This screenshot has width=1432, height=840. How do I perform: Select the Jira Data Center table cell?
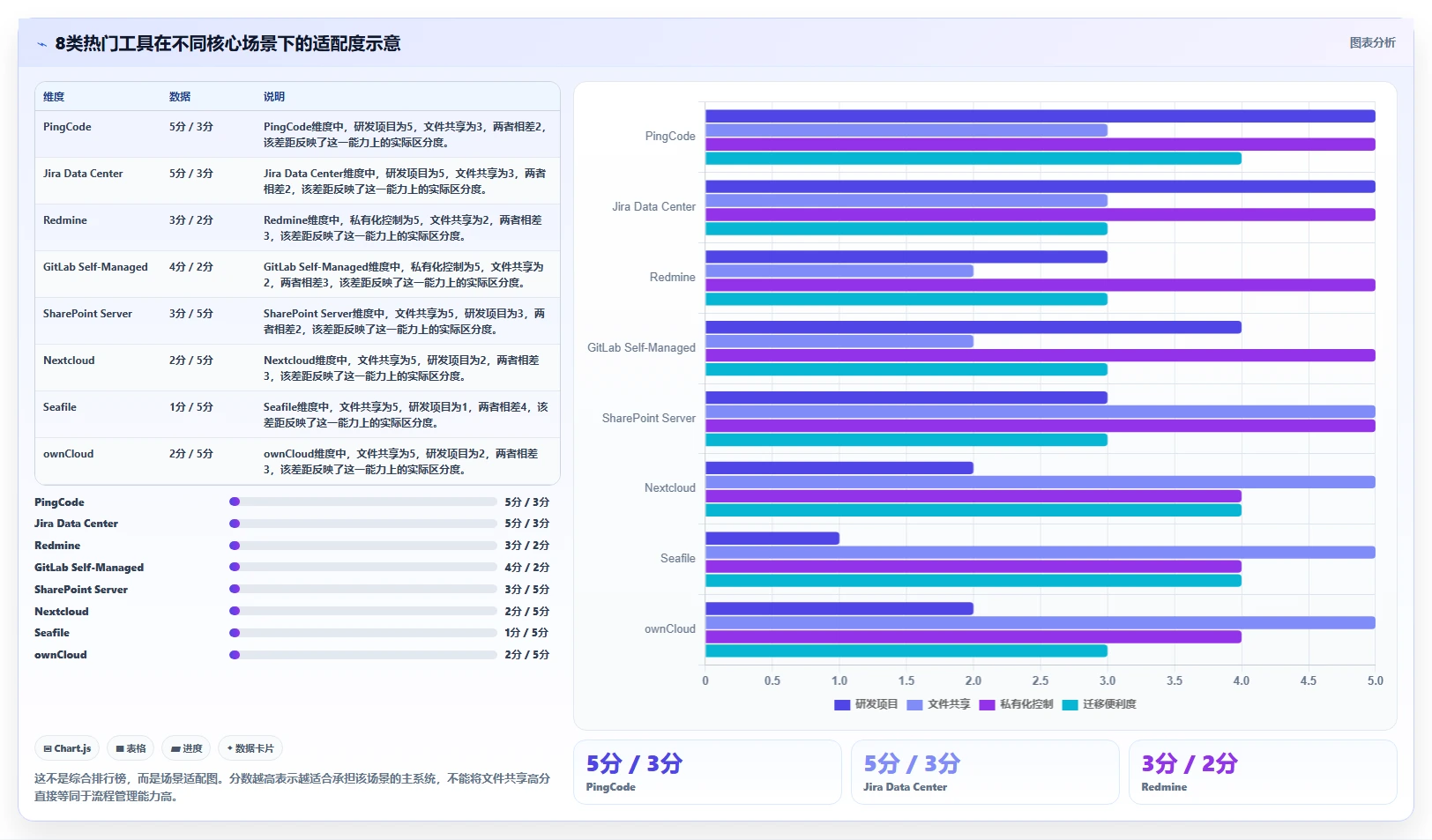tap(83, 174)
